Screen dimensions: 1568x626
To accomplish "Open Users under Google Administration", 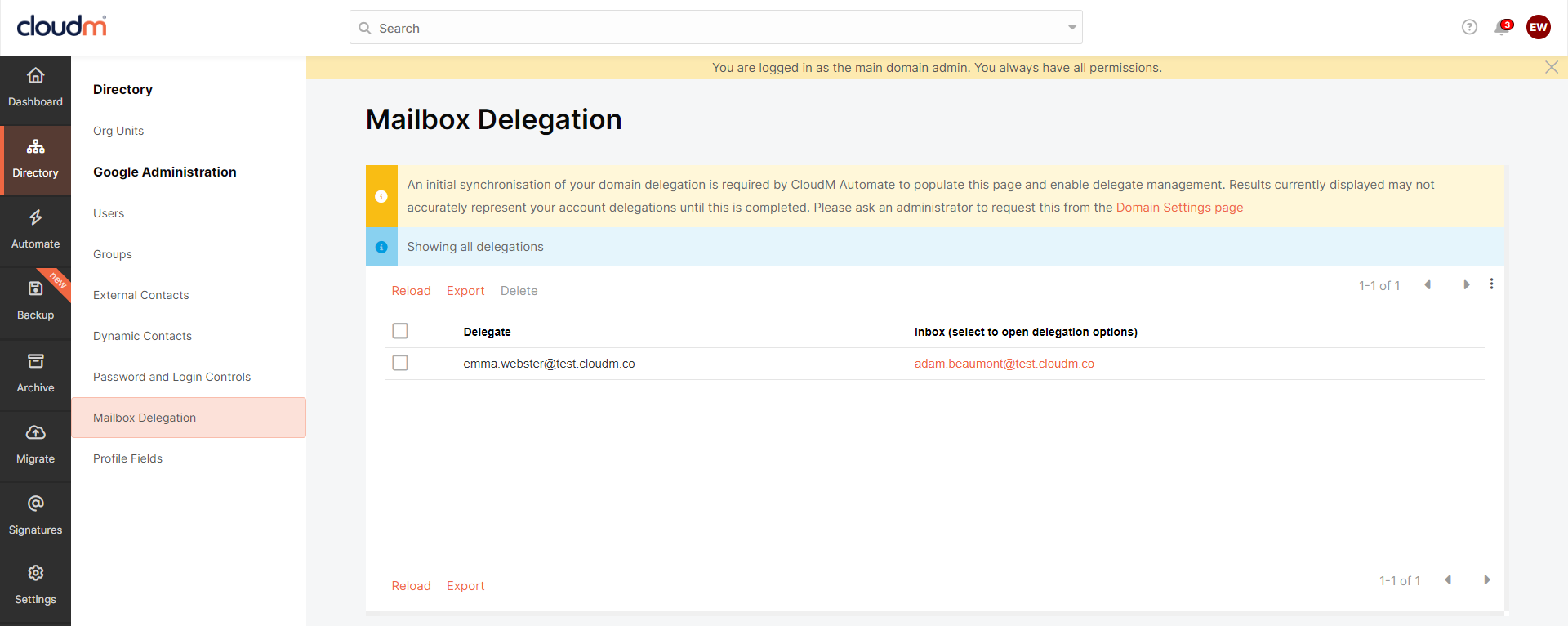I will click(x=109, y=213).
